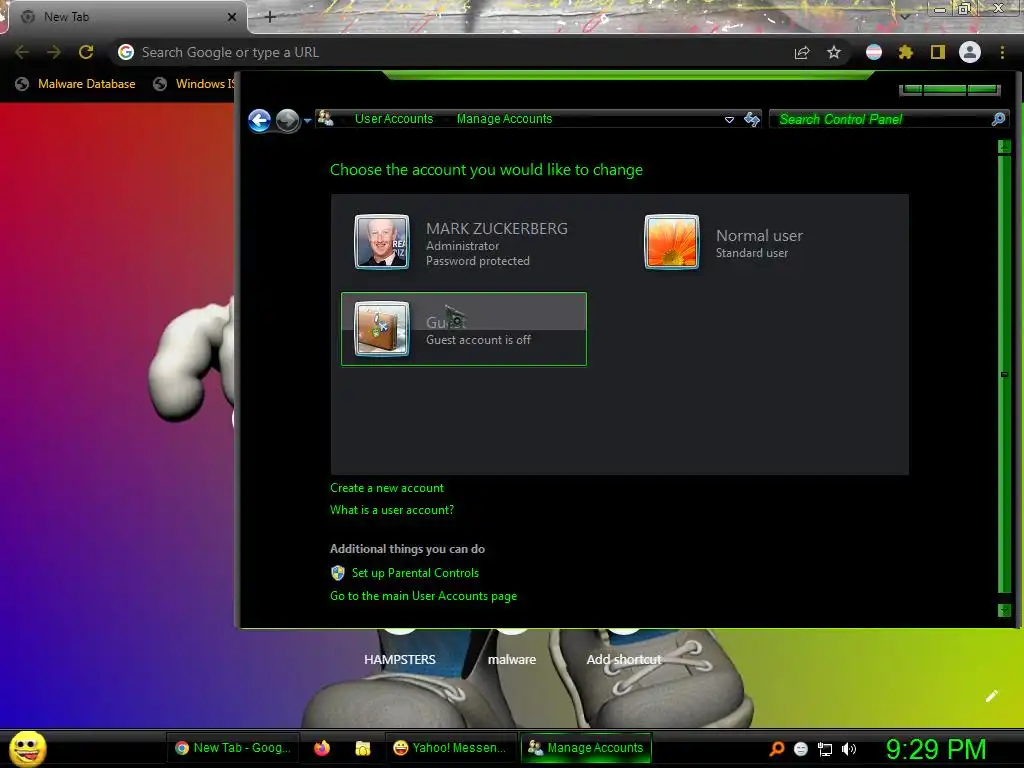Screen dimensions: 1024x768
Task: Click Chrome forward navigation arrow
Action: (54, 52)
